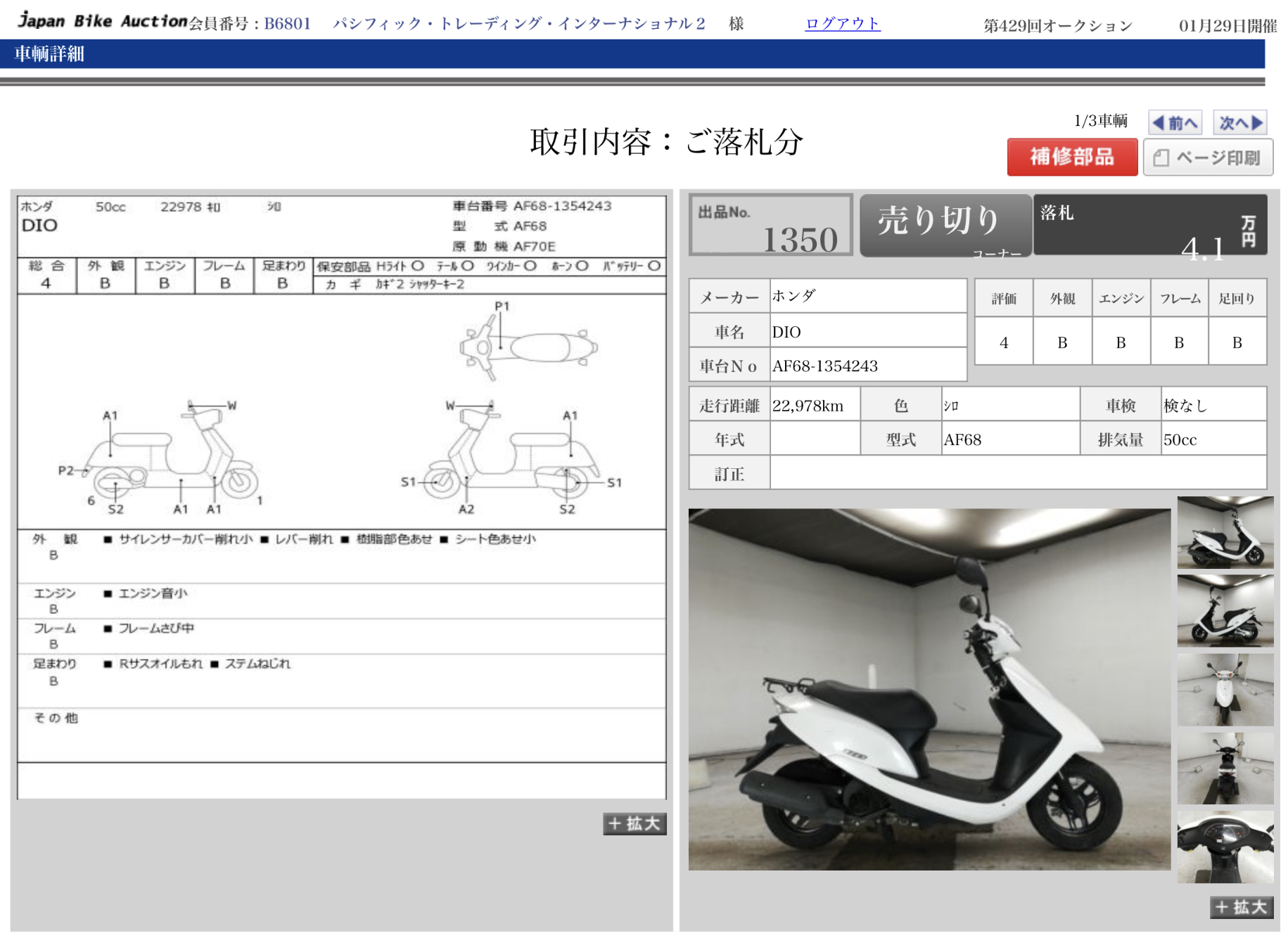Click the 色 value シロ
This screenshot has height=938, width=1288.
pos(951,406)
